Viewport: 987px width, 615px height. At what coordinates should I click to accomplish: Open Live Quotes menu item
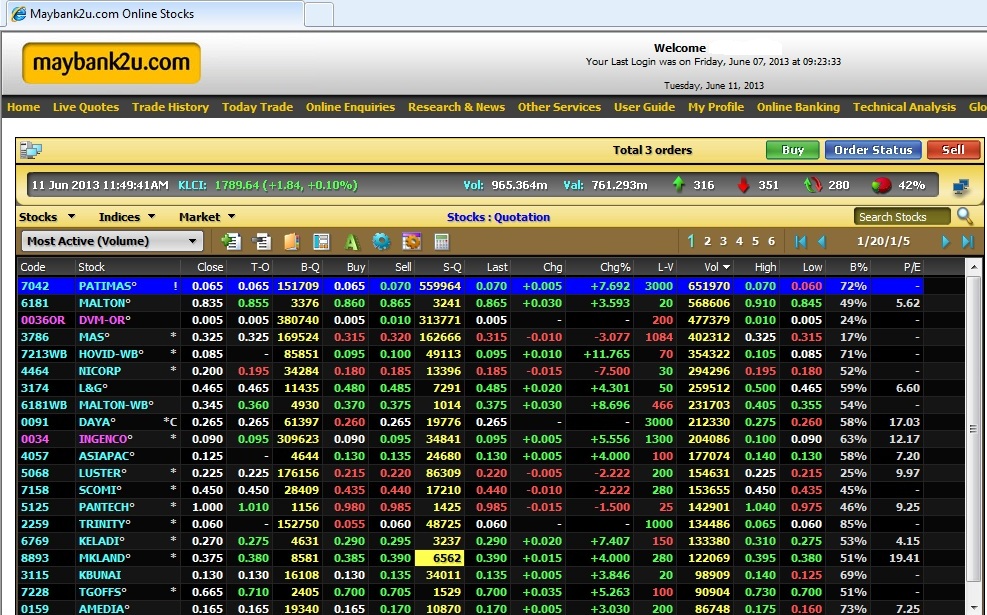click(86, 107)
